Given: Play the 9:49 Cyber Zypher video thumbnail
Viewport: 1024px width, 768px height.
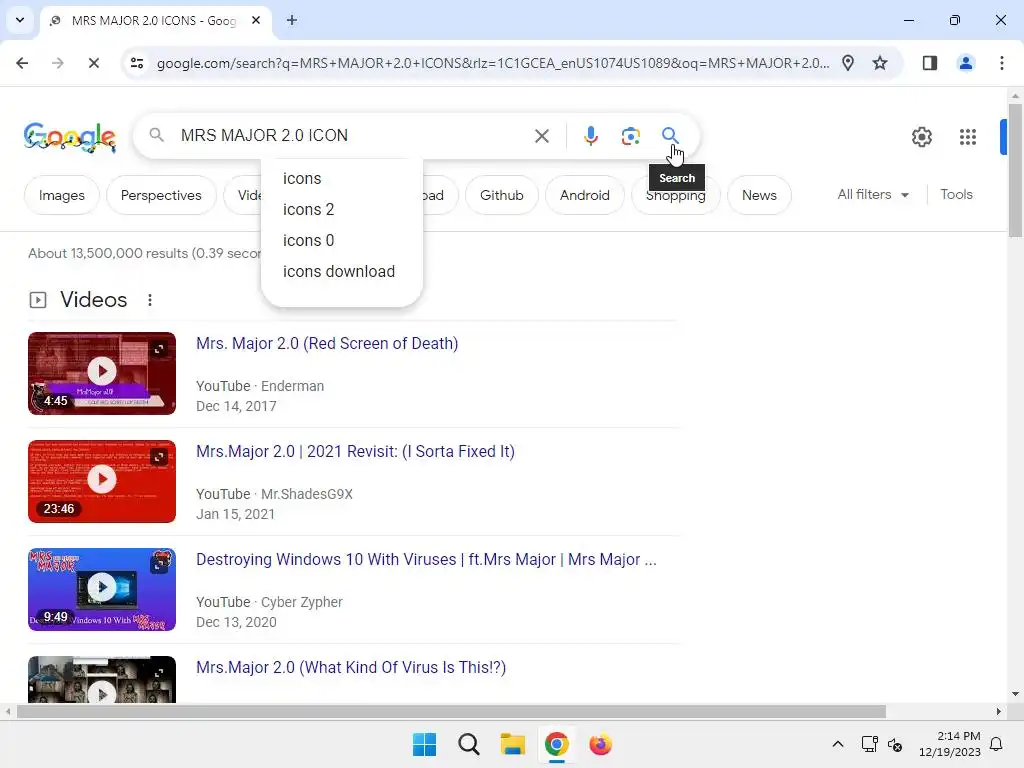Looking at the screenshot, I should point(102,589).
